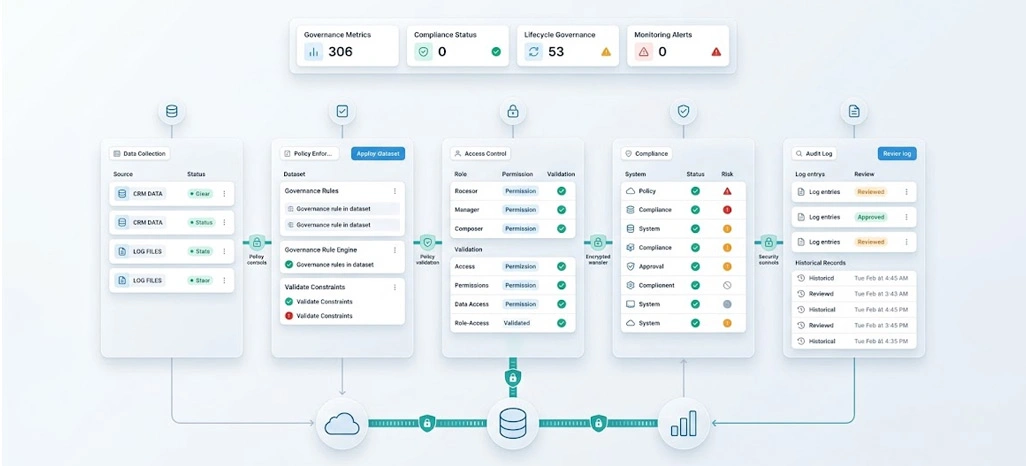
Task: Select the shield icon above Compliance panel
Action: [683, 111]
